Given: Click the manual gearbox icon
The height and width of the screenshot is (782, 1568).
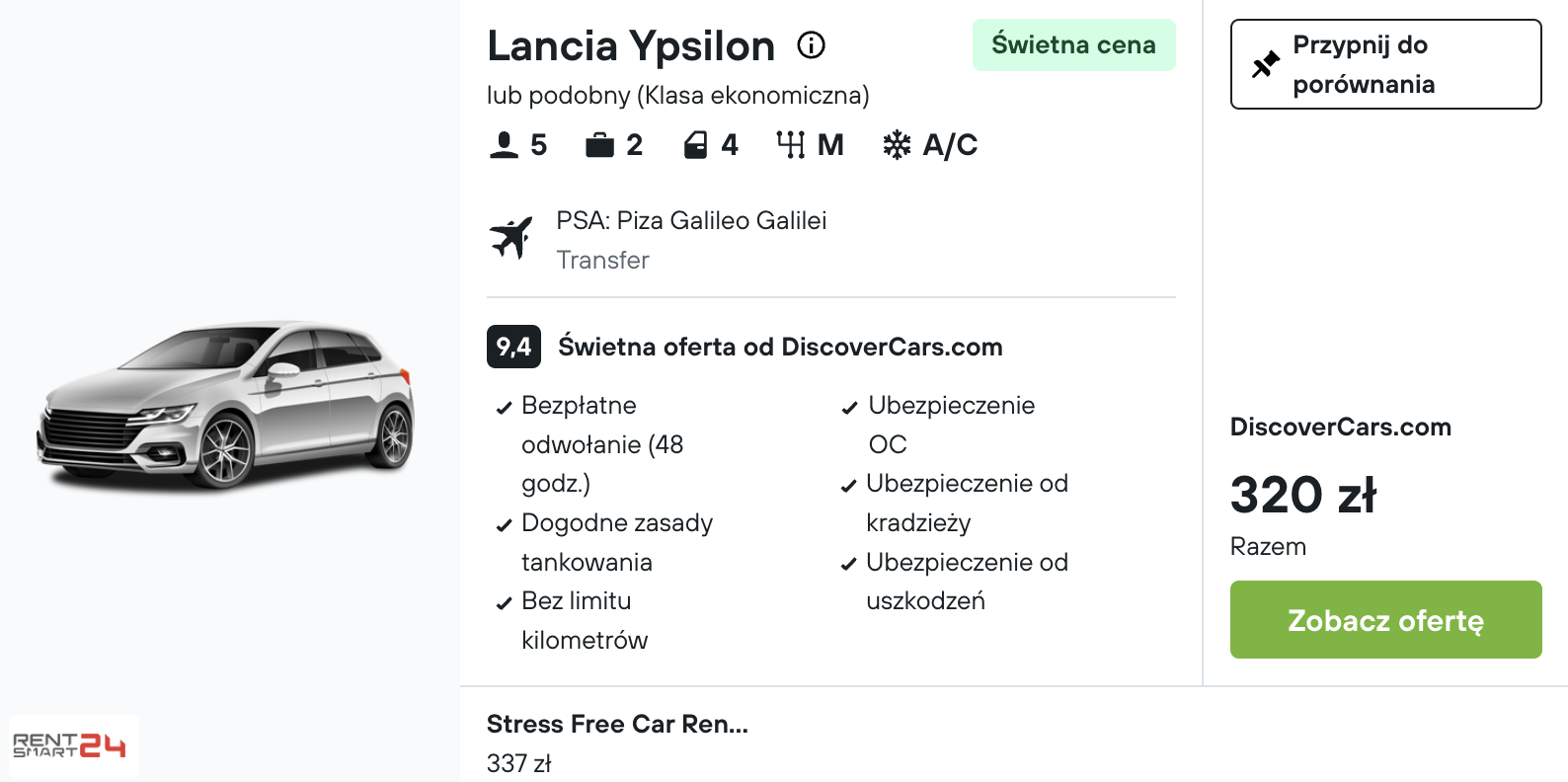Looking at the screenshot, I should 790,145.
